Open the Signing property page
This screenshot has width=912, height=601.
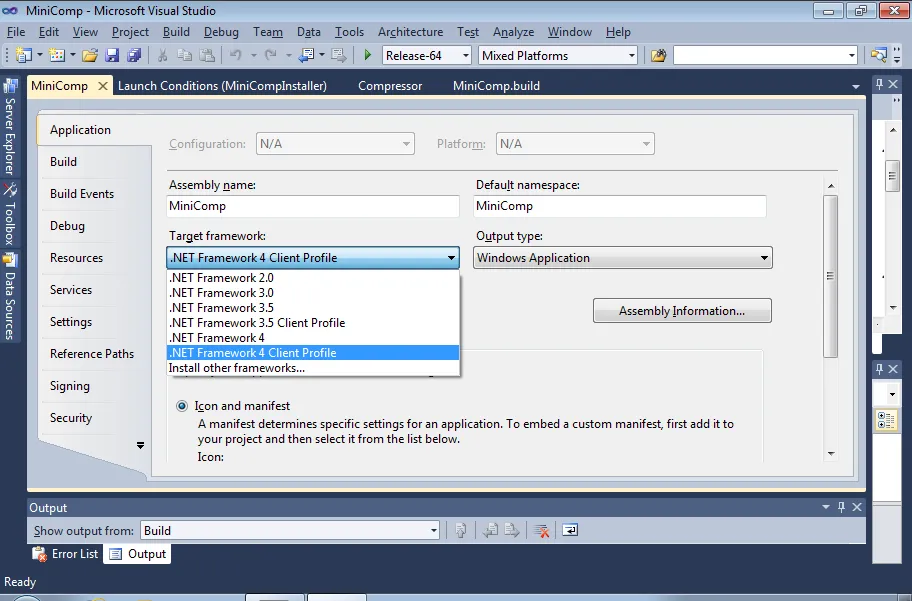click(70, 386)
